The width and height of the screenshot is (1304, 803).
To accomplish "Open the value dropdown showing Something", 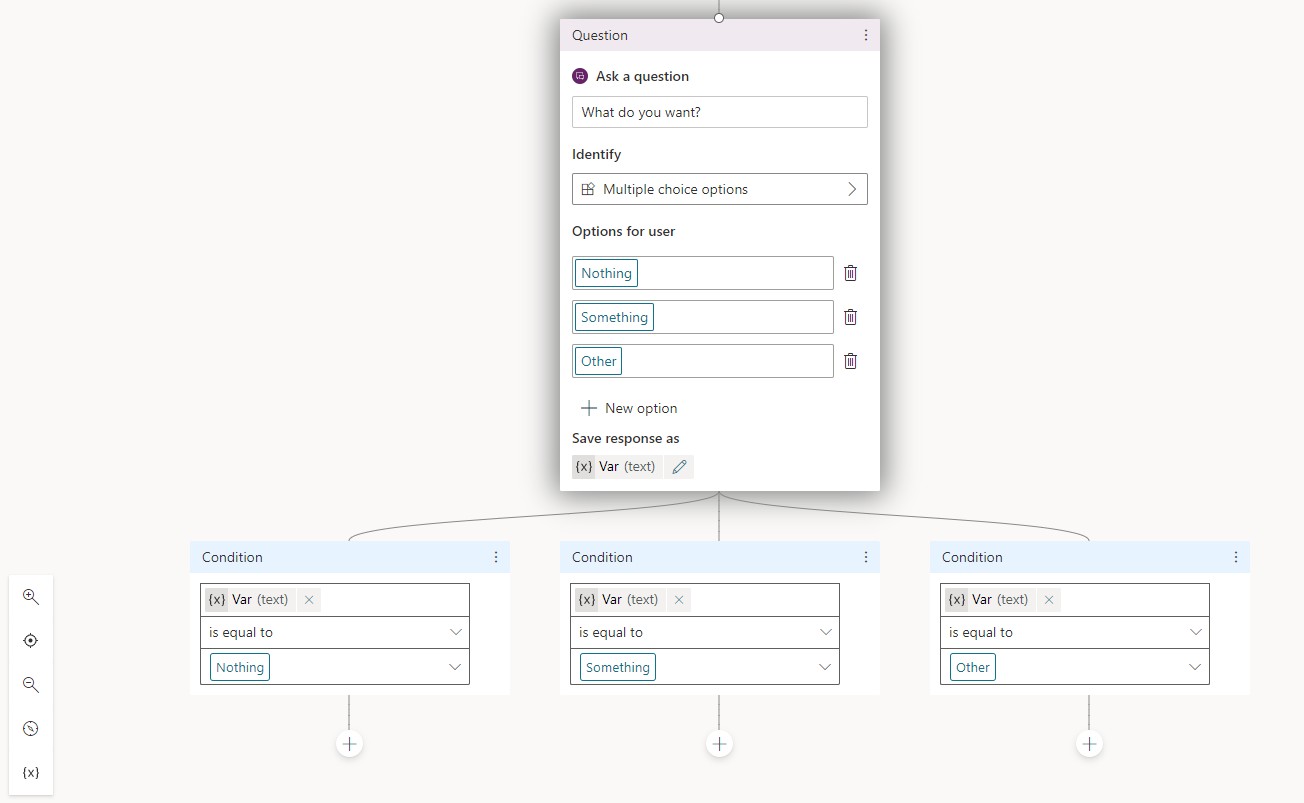I will point(705,667).
